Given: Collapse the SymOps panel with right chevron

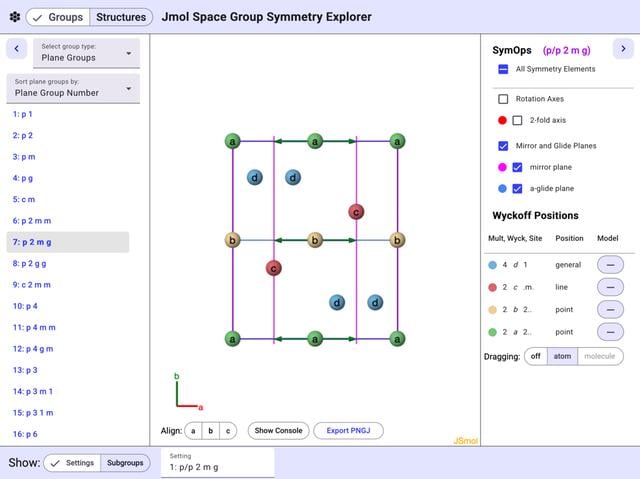Looking at the screenshot, I should (x=623, y=49).
